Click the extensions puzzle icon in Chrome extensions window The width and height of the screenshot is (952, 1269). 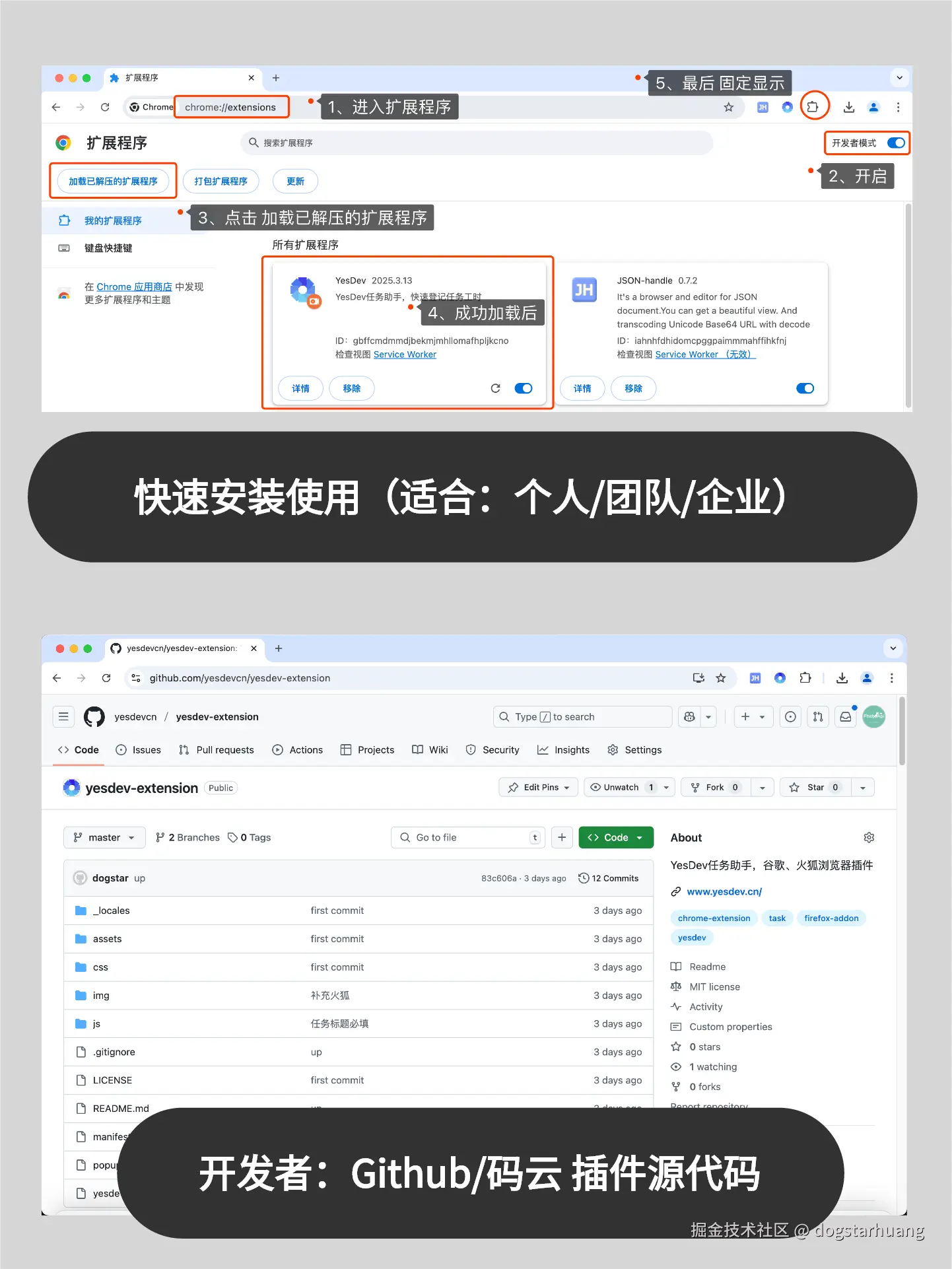pyautogui.click(x=813, y=106)
